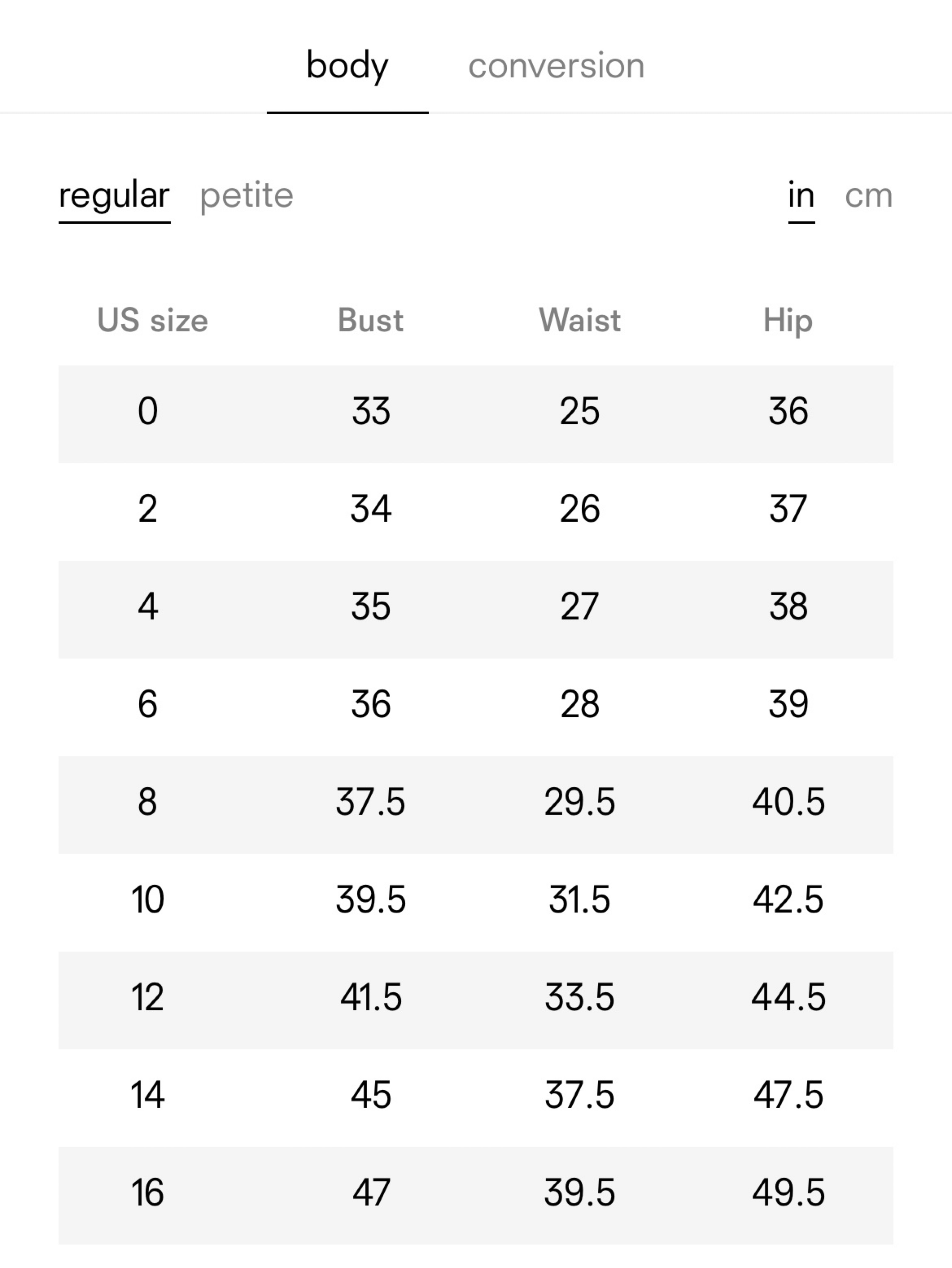The width and height of the screenshot is (952, 1268).
Task: Select the US size 8 row
Action: [x=476, y=805]
